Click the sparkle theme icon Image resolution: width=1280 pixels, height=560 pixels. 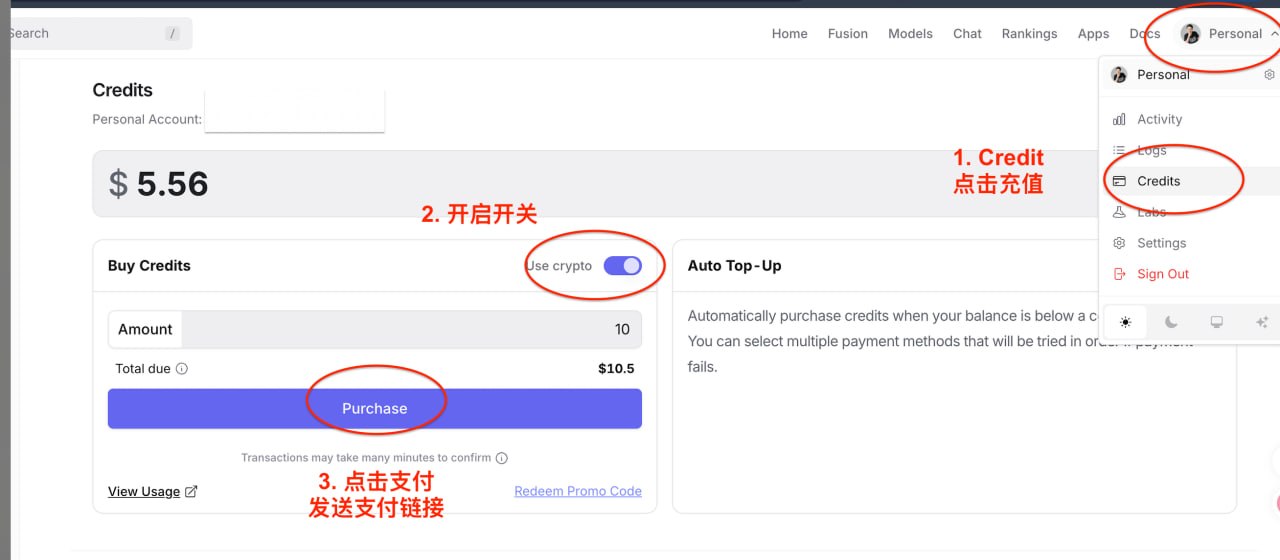coord(1261,322)
